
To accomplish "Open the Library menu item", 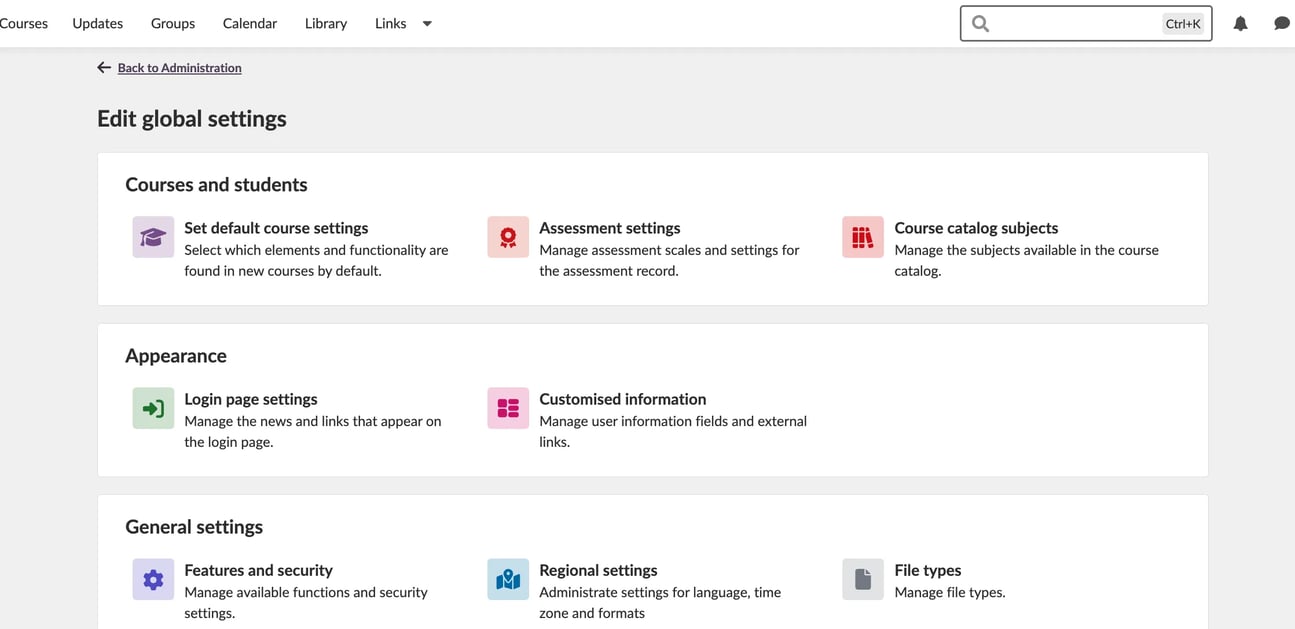I will pos(326,23).
